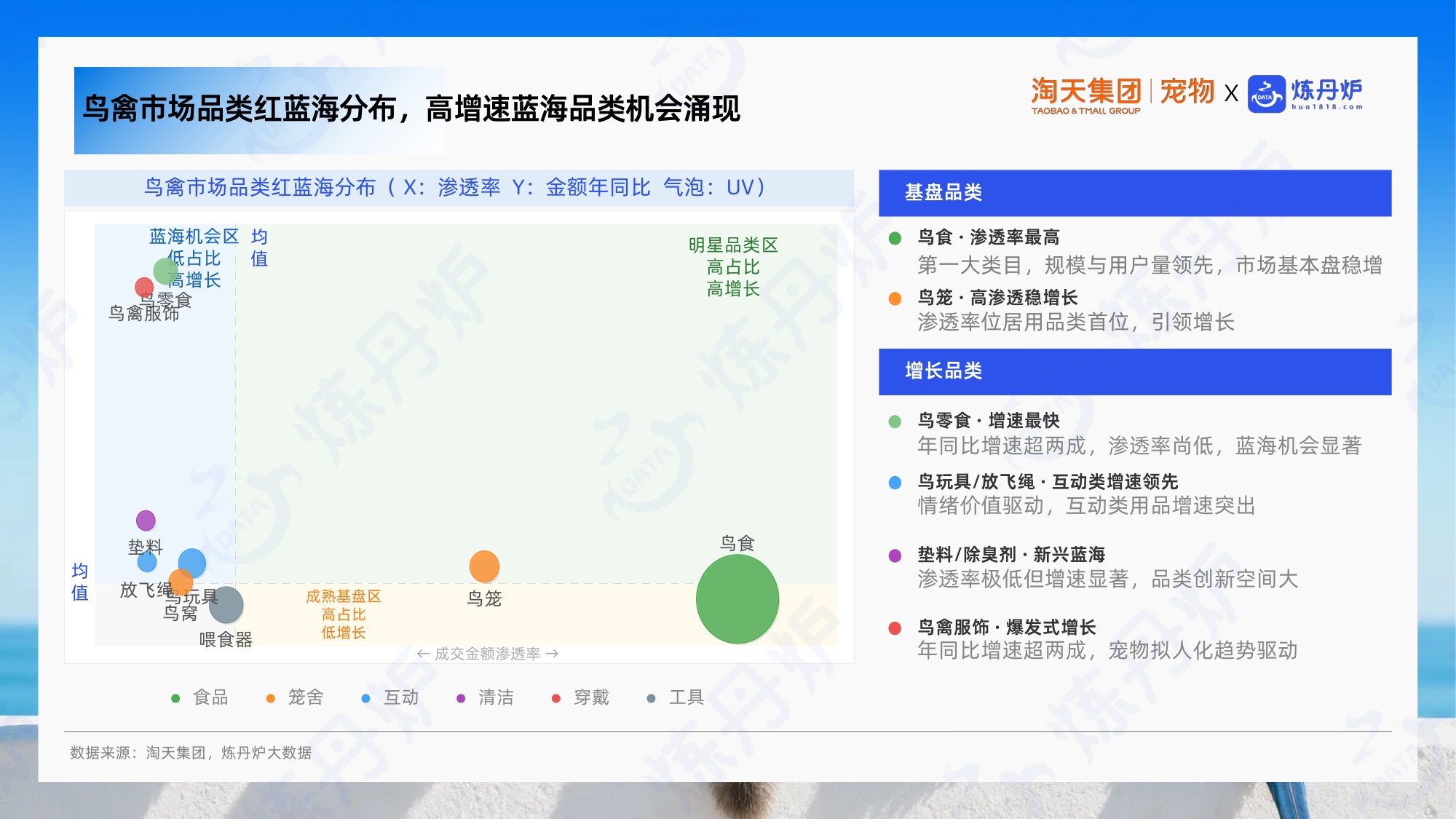Click the chart title 鸟禽市场品类红蓝海分布 banner
This screenshot has width=1456, height=819.
pos(459,188)
